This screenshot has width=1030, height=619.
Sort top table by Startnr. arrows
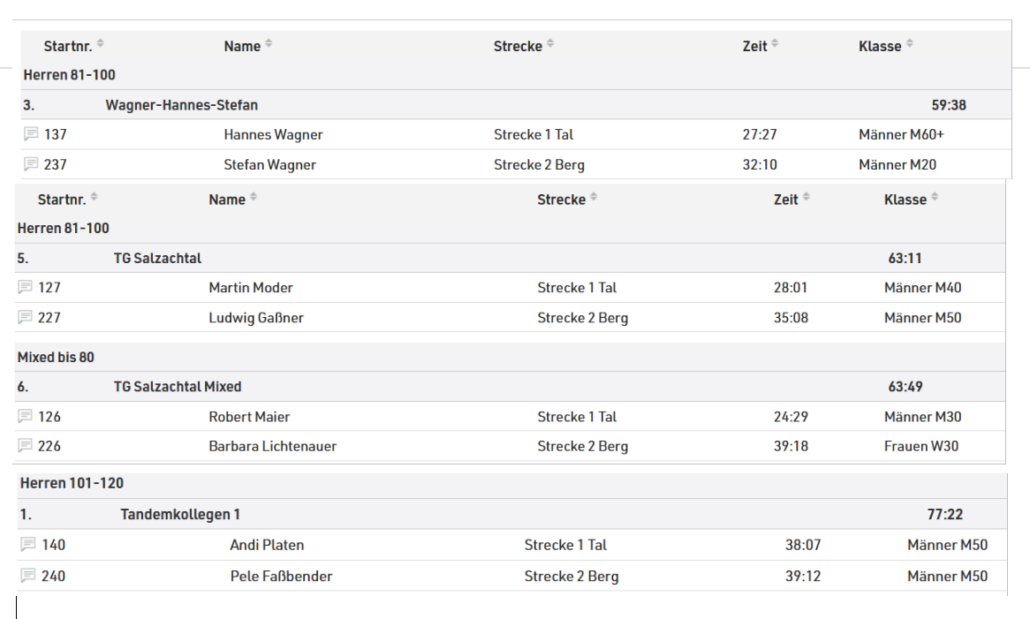[101, 43]
